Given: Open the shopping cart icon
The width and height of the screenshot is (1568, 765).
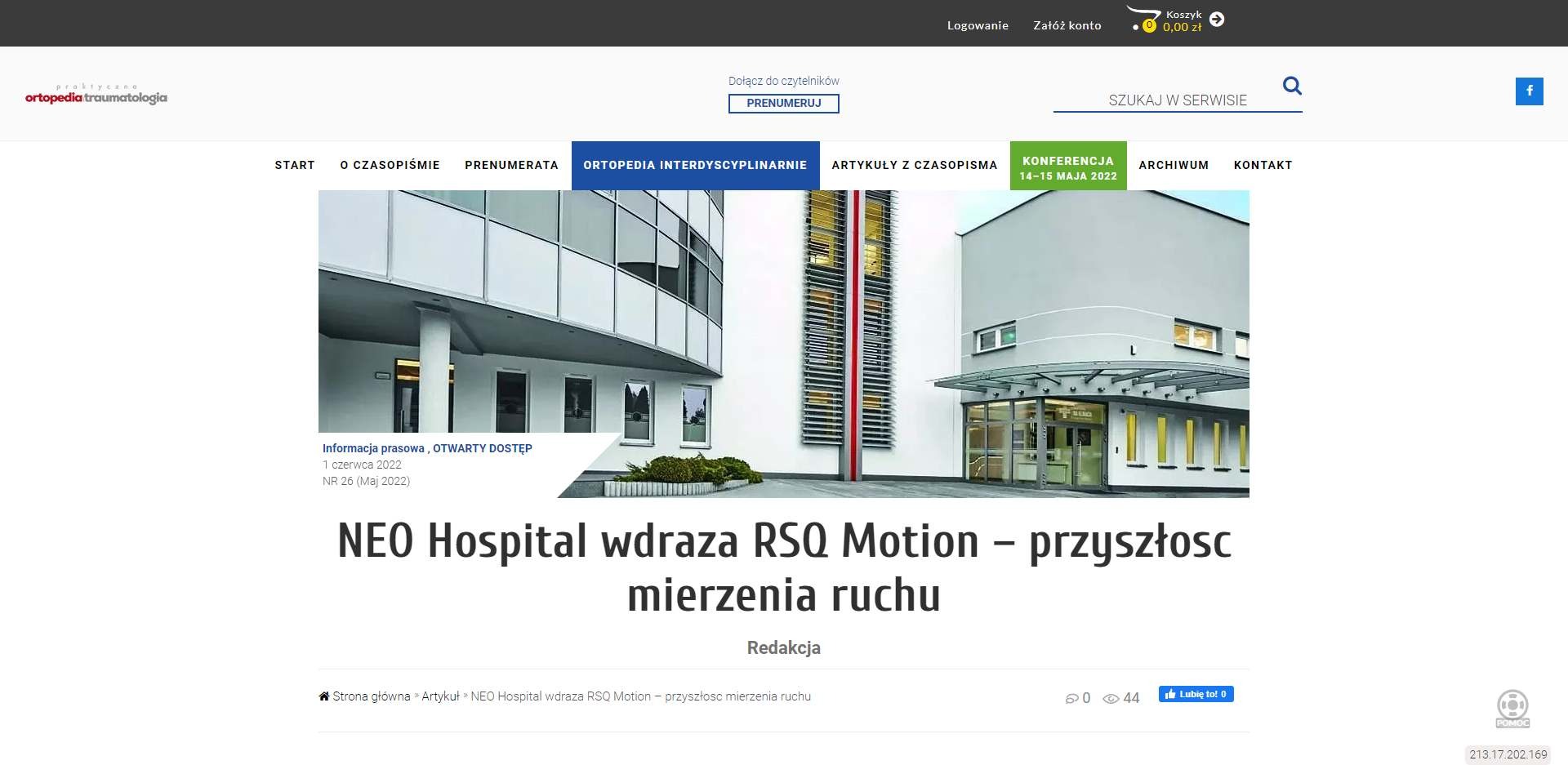Looking at the screenshot, I should coord(1143,18).
